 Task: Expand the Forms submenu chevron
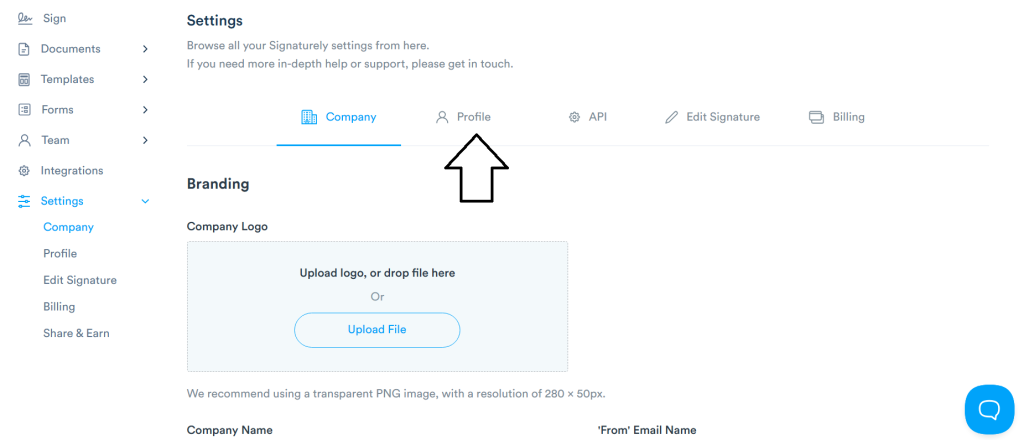pyautogui.click(x=146, y=110)
